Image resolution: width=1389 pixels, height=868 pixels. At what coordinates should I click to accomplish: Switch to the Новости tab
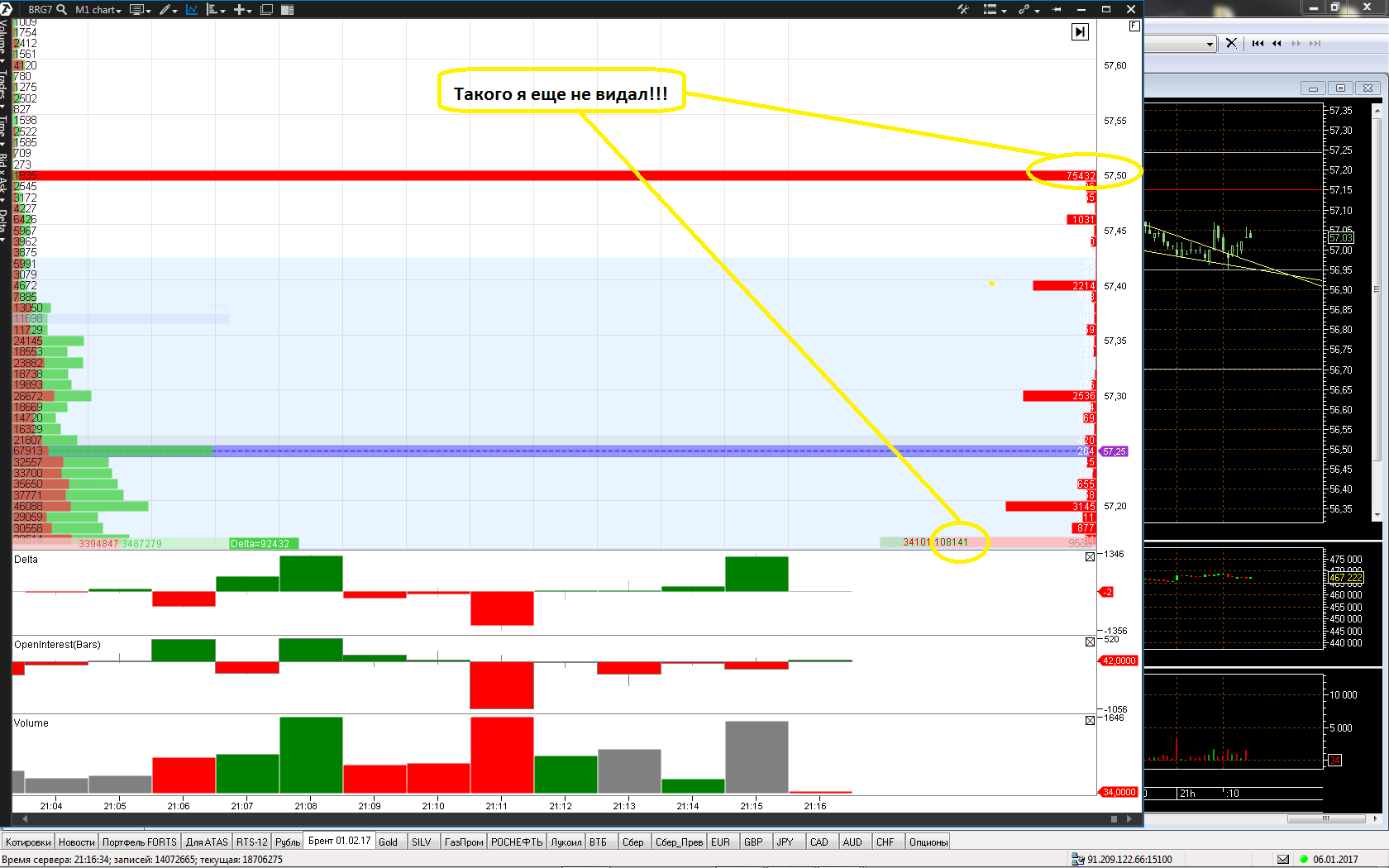point(77,842)
